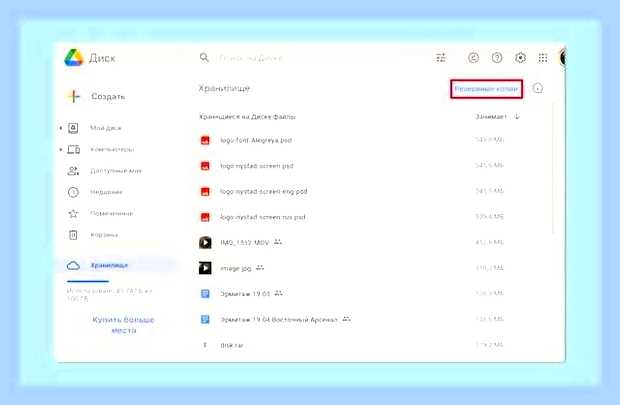
Task: Open the Помеченные section
Action: coord(112,214)
